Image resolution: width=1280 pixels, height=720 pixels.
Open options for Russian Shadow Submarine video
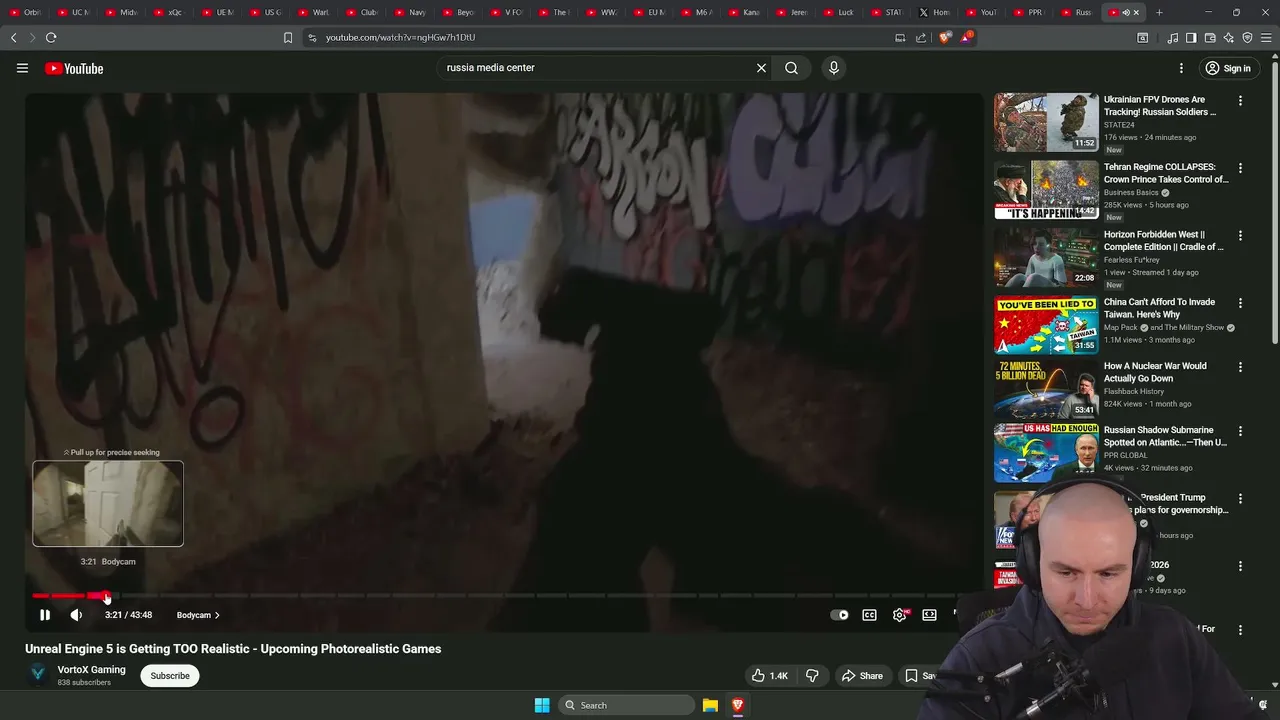pos(1240,431)
